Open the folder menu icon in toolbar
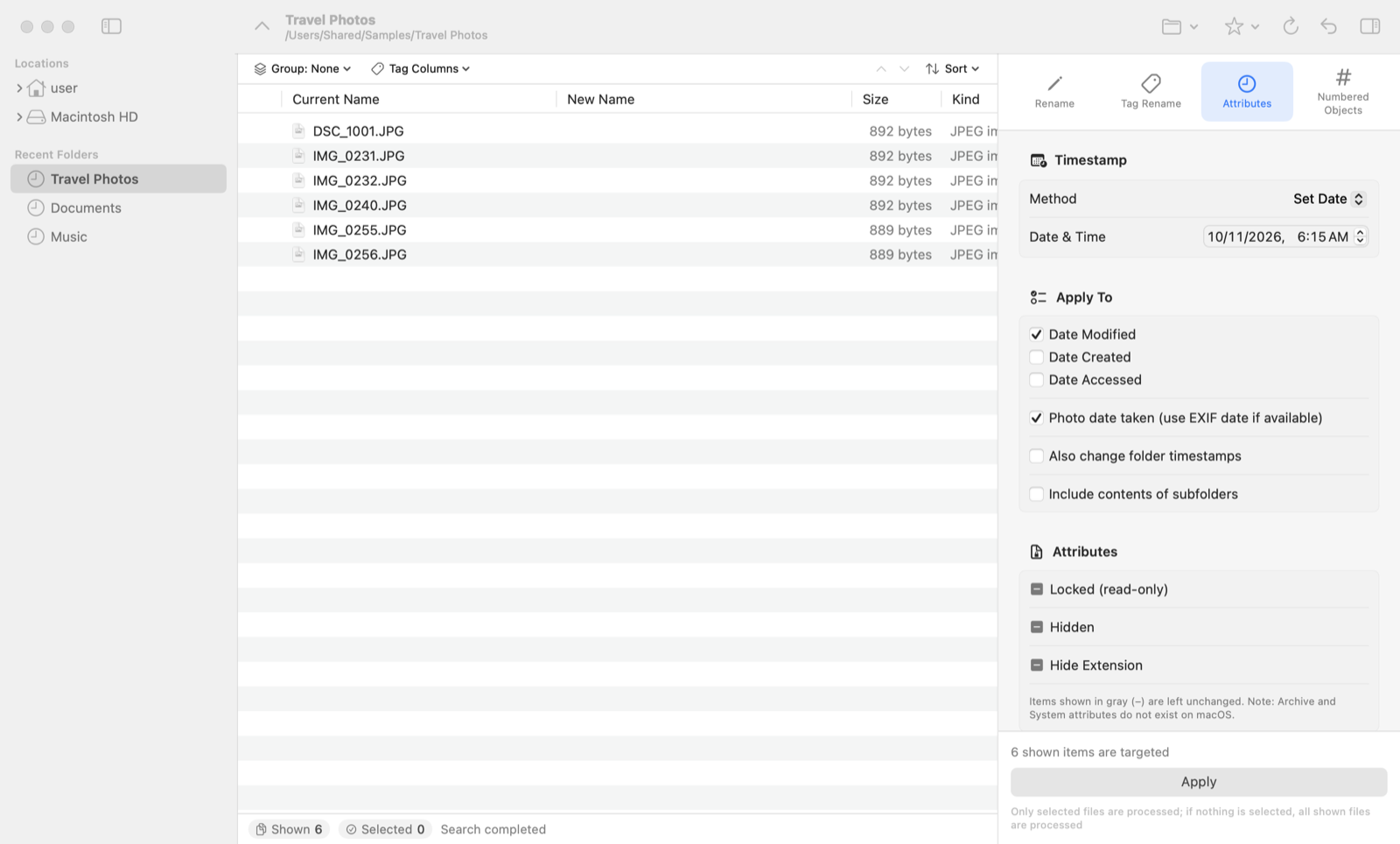This screenshot has width=1400, height=844. (x=1179, y=26)
